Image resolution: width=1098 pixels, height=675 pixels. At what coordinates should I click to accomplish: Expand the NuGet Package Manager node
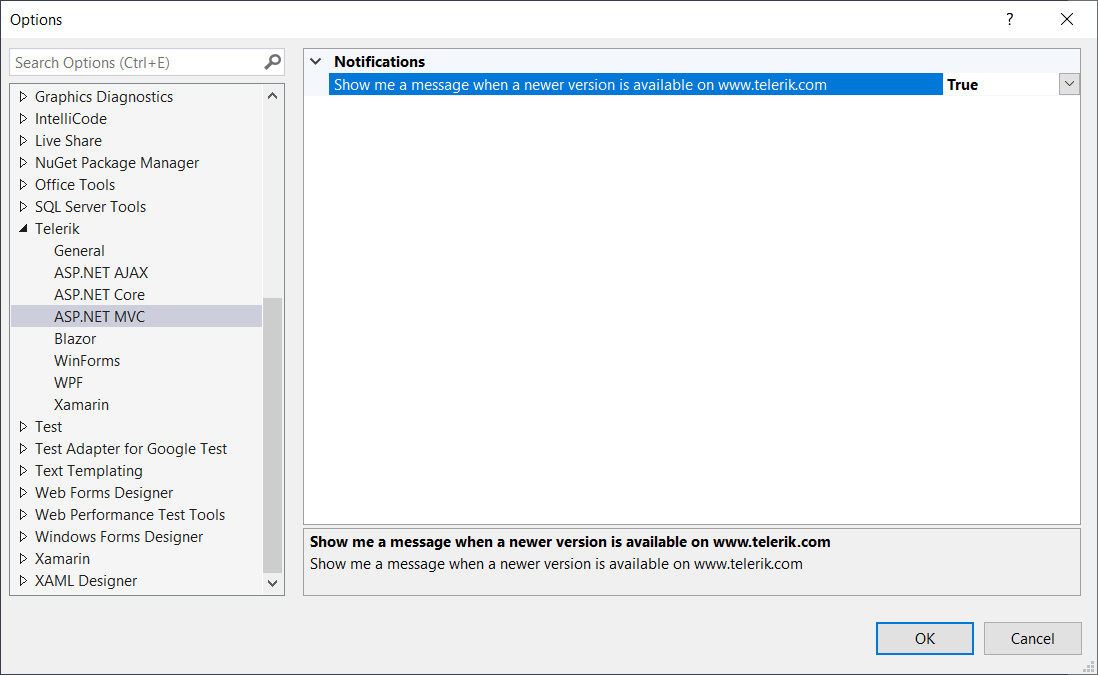tap(23, 162)
